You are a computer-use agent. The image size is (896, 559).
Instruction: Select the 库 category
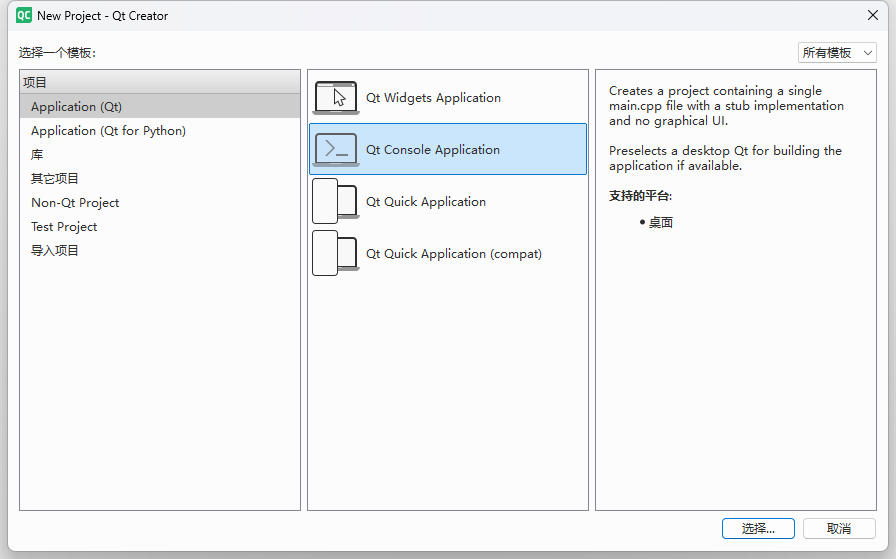coord(160,154)
